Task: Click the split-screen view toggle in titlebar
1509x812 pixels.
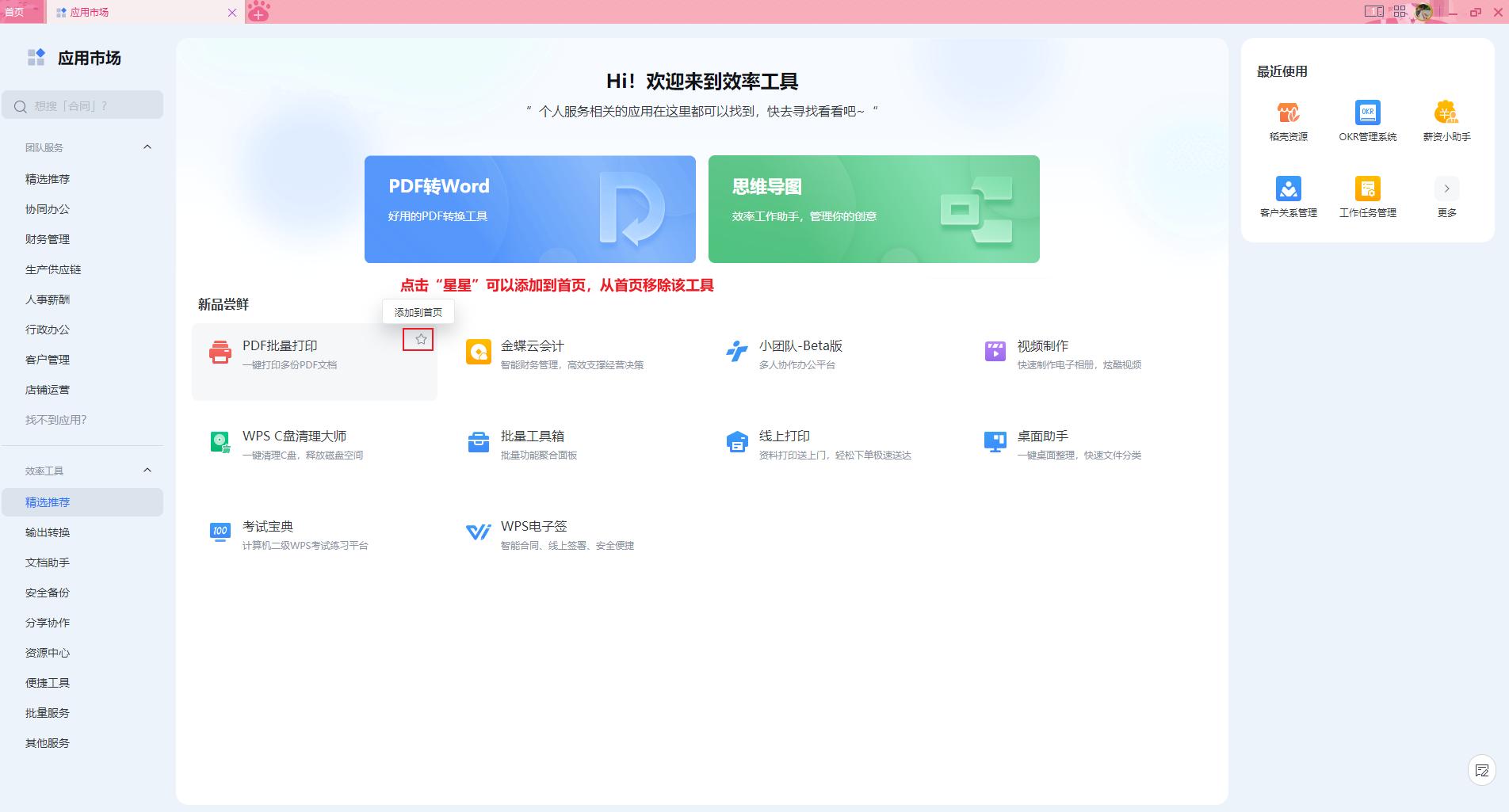Action: click(1373, 12)
